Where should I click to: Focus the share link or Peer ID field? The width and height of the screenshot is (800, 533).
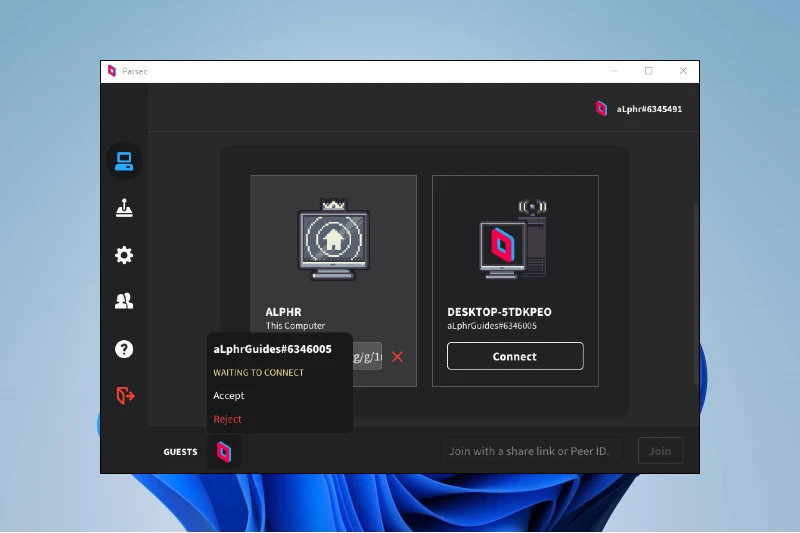click(532, 451)
